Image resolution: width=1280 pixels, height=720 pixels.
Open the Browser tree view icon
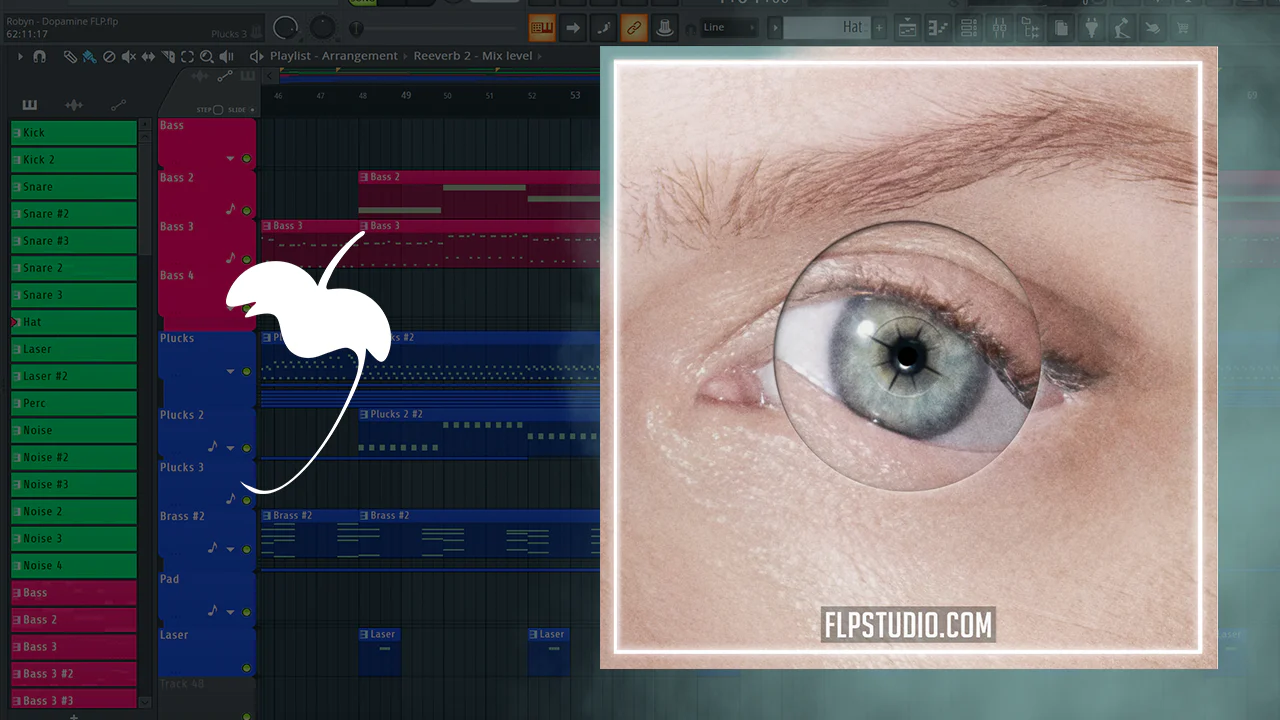(1031, 28)
